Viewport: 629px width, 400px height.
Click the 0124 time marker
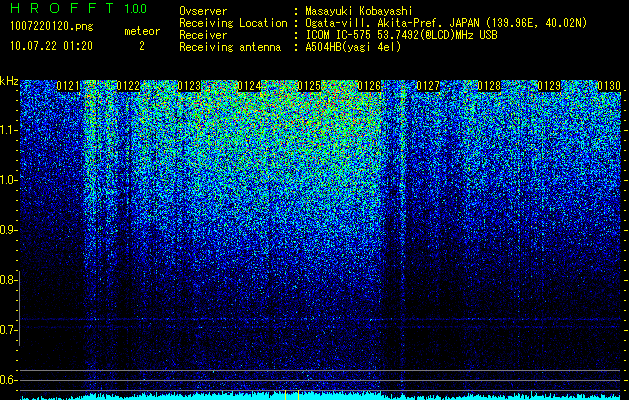pyautogui.click(x=249, y=86)
